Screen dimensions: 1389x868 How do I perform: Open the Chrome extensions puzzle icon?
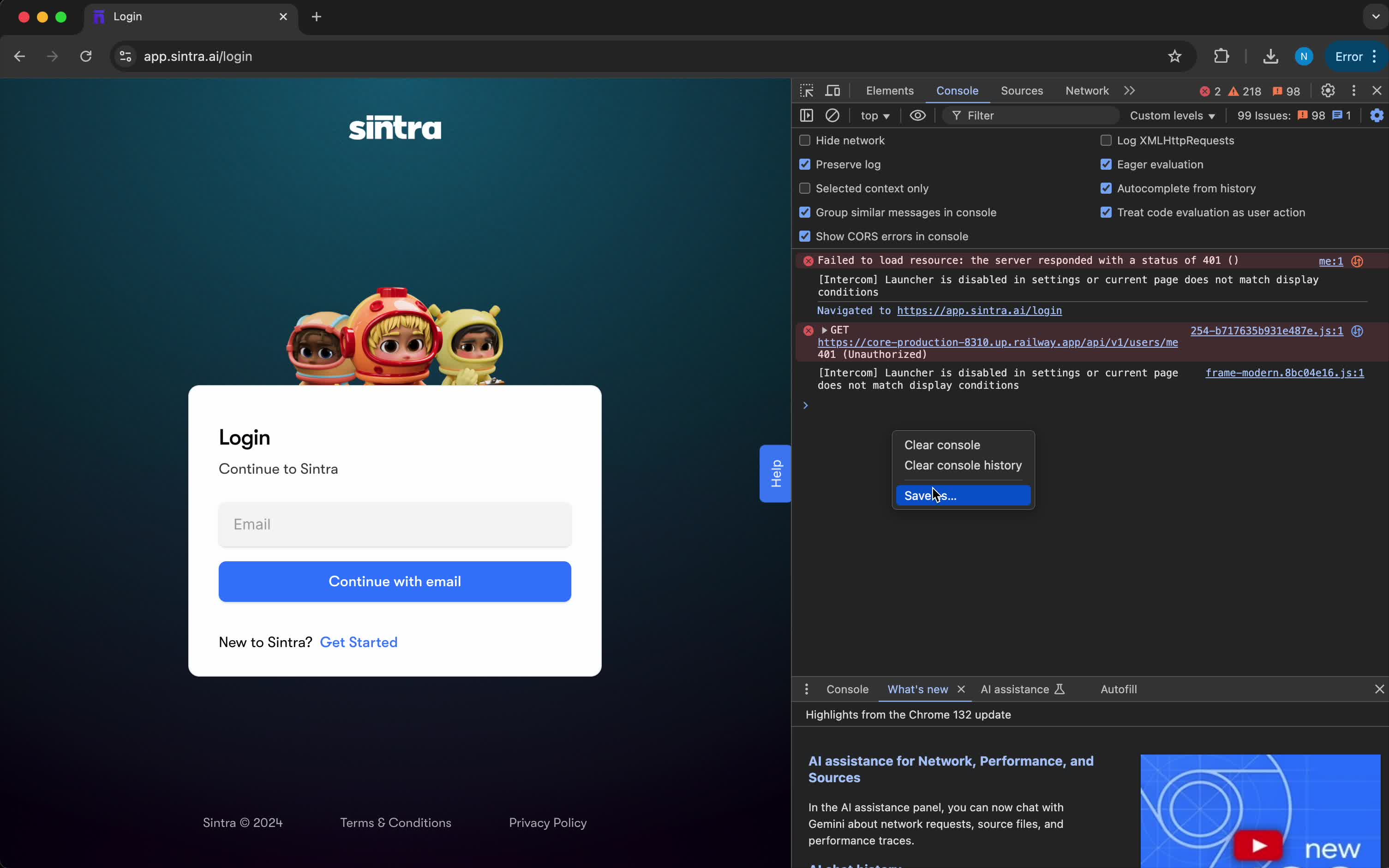(x=1221, y=56)
